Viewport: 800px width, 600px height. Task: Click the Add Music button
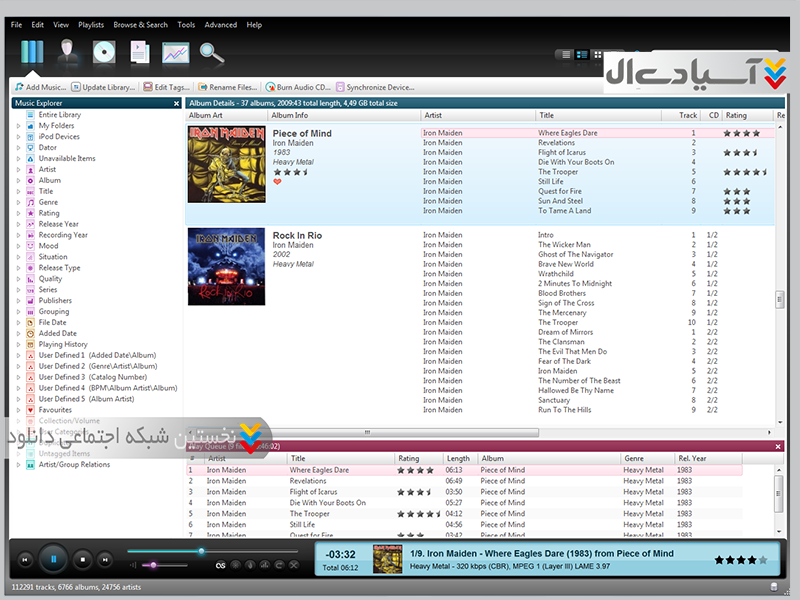(x=41, y=87)
